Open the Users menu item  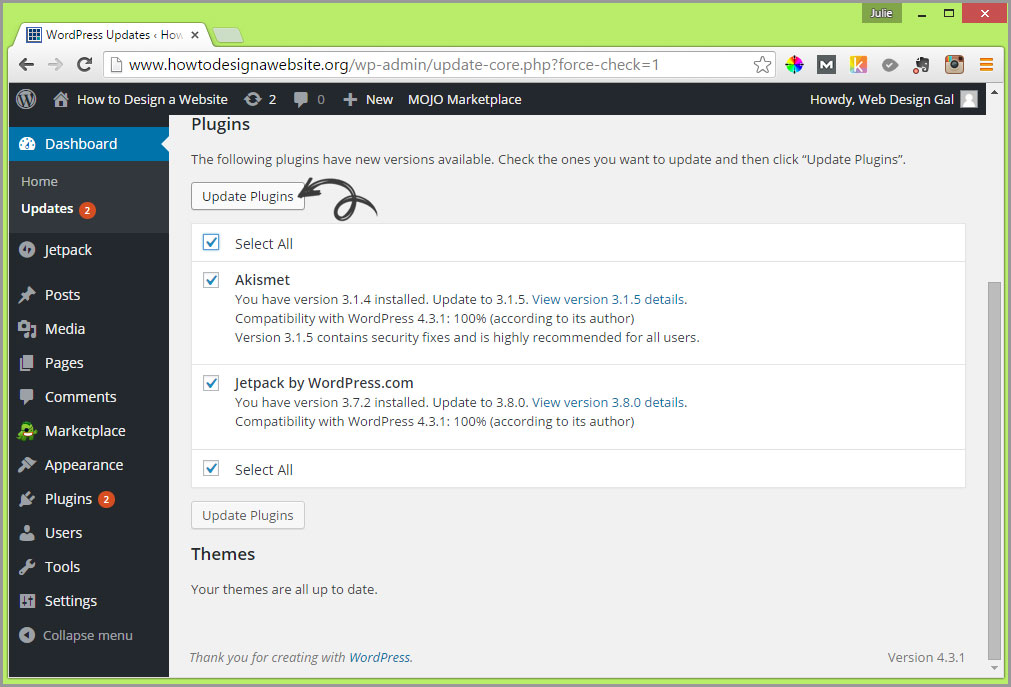coord(89,533)
